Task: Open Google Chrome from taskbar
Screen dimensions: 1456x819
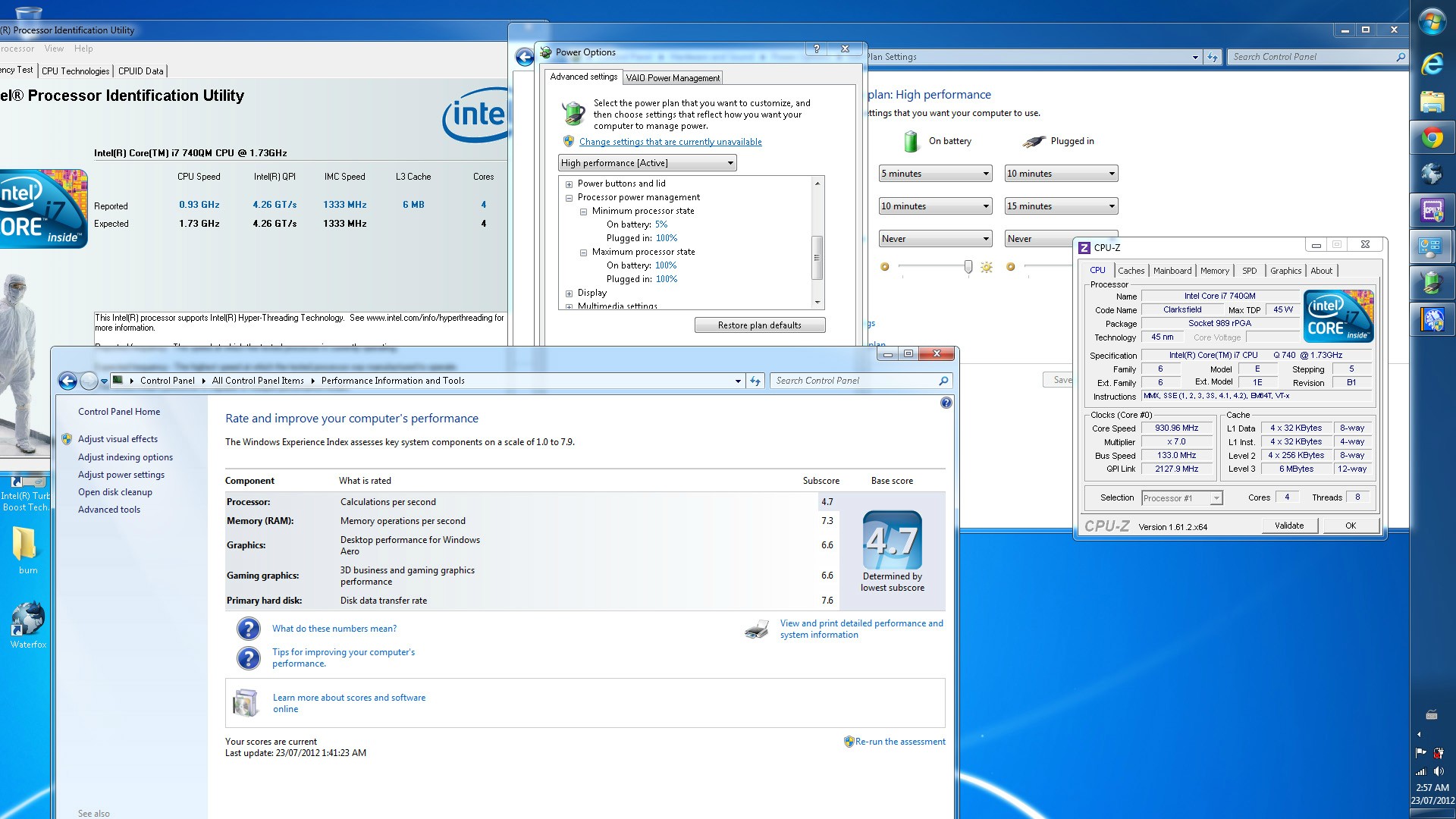Action: click(x=1432, y=137)
